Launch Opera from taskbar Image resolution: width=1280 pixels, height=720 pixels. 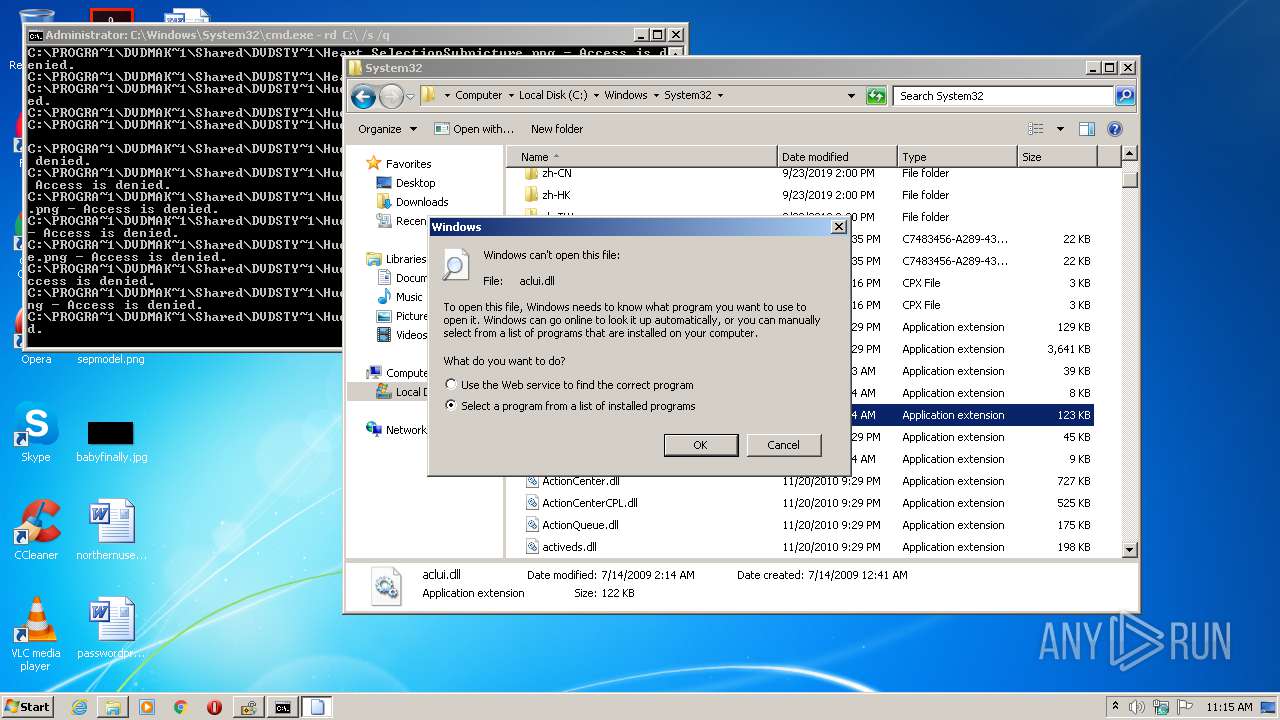pyautogui.click(x=214, y=707)
